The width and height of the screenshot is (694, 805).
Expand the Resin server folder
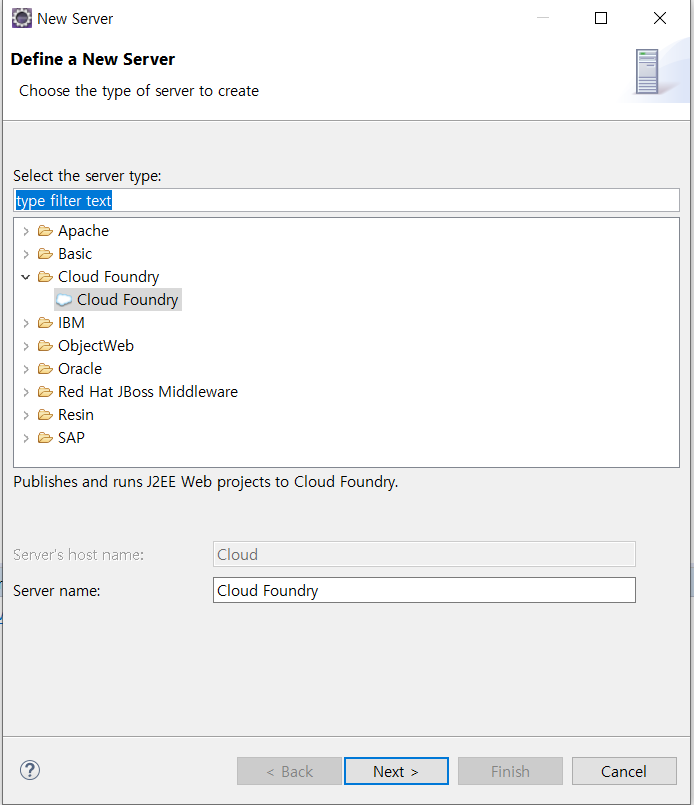coord(26,415)
